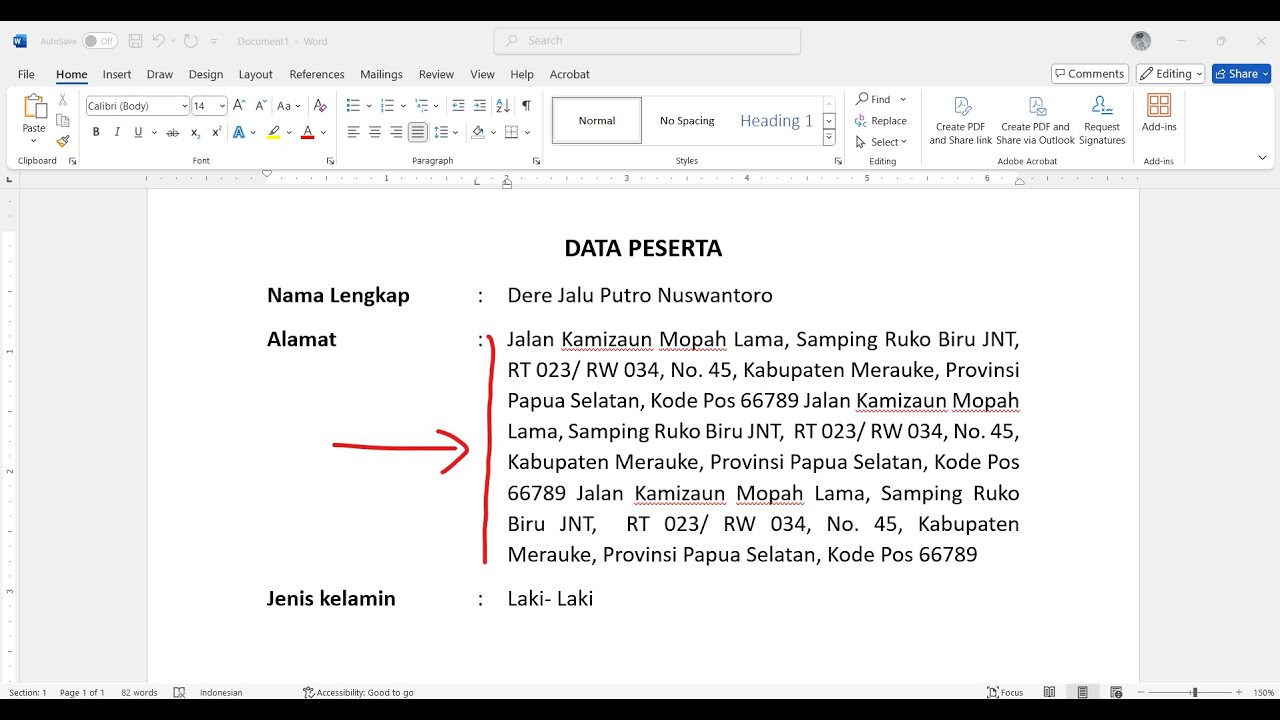
Task: Toggle Italic formatting
Action: click(117, 132)
